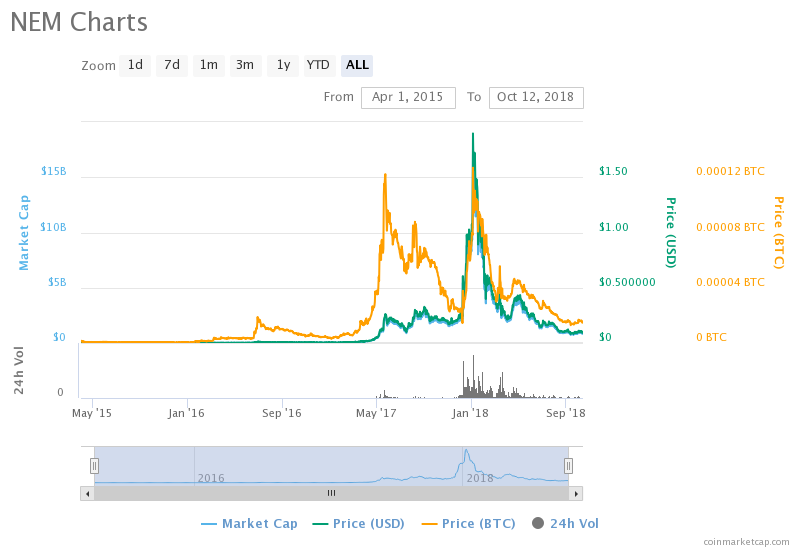800x550 pixels.
Task: Click the 0.00008 BTC axis label
Action: pos(731,227)
